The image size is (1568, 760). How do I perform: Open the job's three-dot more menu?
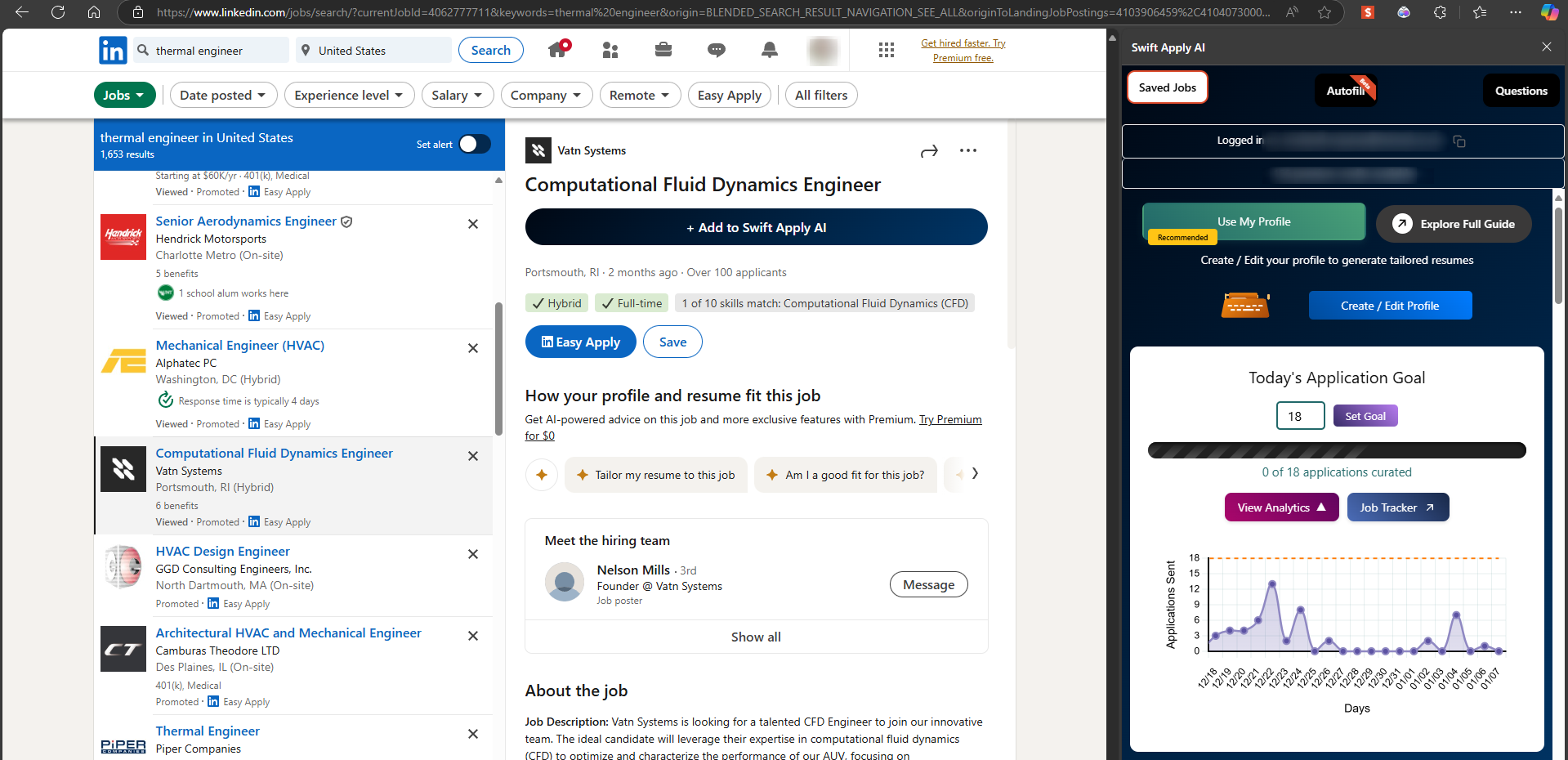tap(968, 150)
